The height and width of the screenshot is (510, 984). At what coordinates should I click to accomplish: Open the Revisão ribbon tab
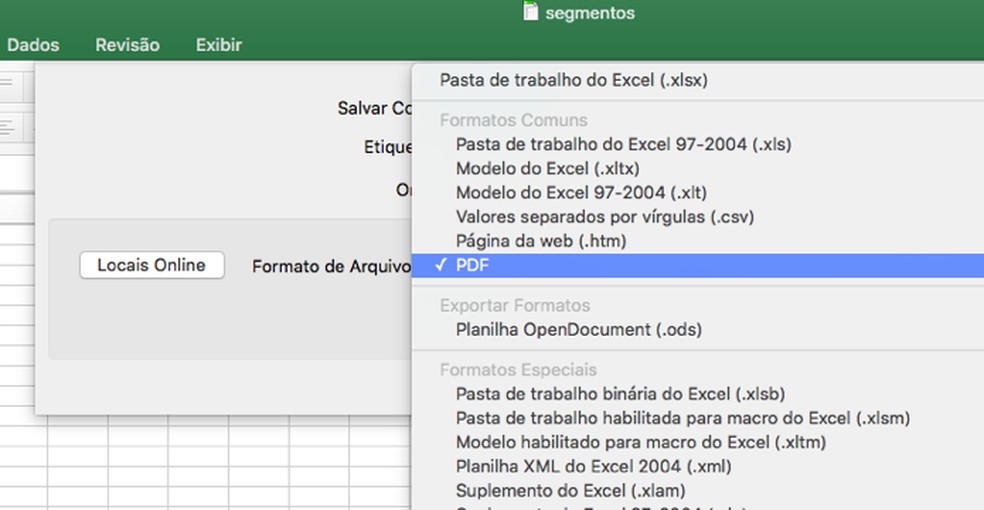(127, 45)
